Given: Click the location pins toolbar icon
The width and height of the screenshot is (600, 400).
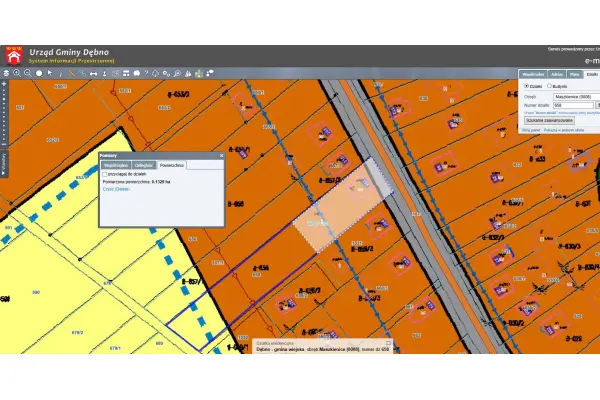Looking at the screenshot, I should pyautogui.click(x=166, y=73).
